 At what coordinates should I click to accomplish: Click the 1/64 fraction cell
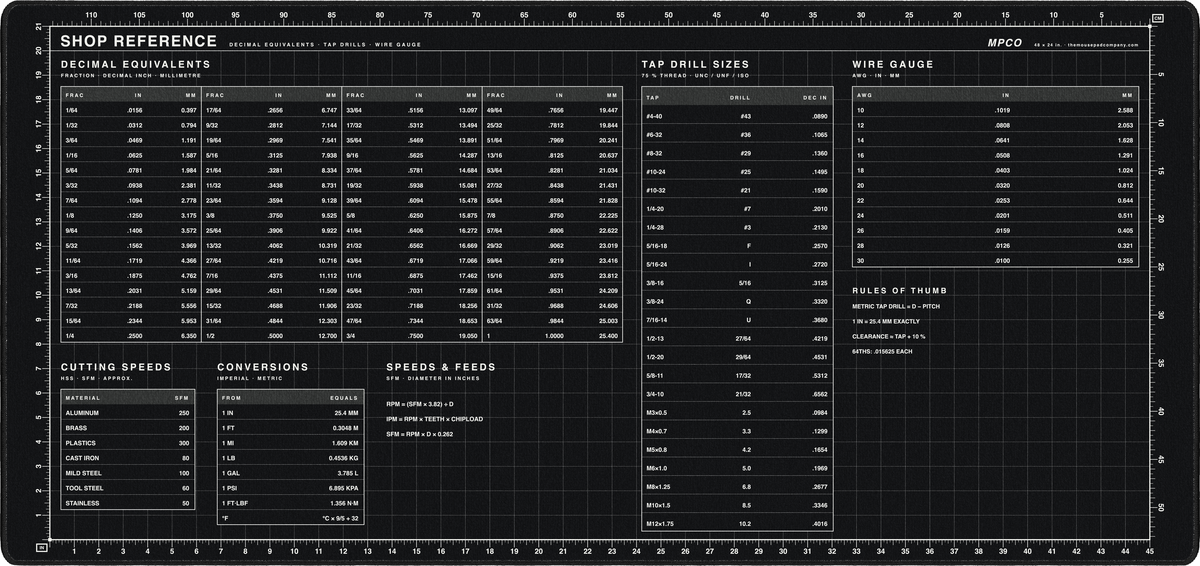[71, 109]
